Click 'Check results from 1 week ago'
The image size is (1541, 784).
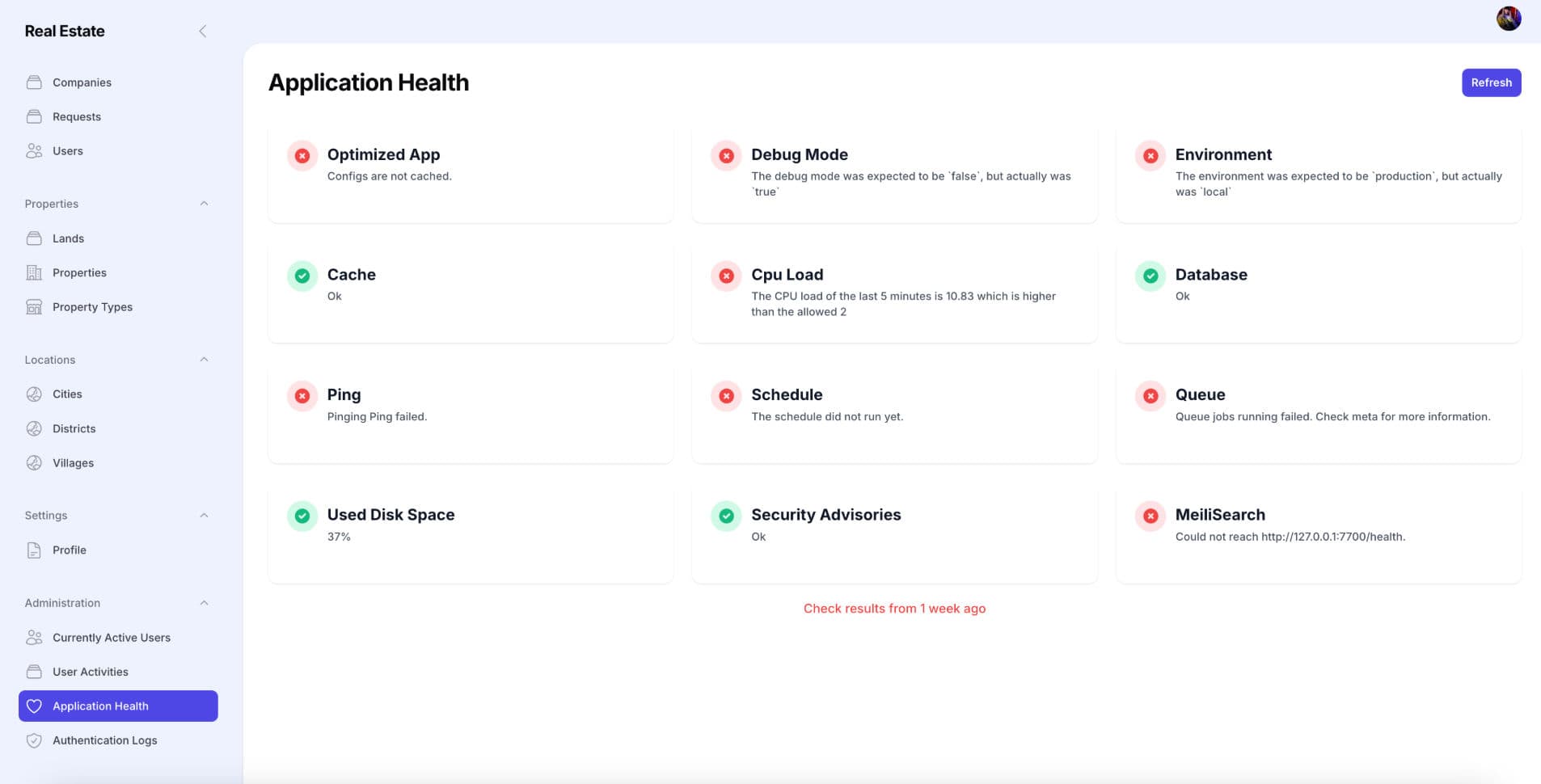(894, 609)
